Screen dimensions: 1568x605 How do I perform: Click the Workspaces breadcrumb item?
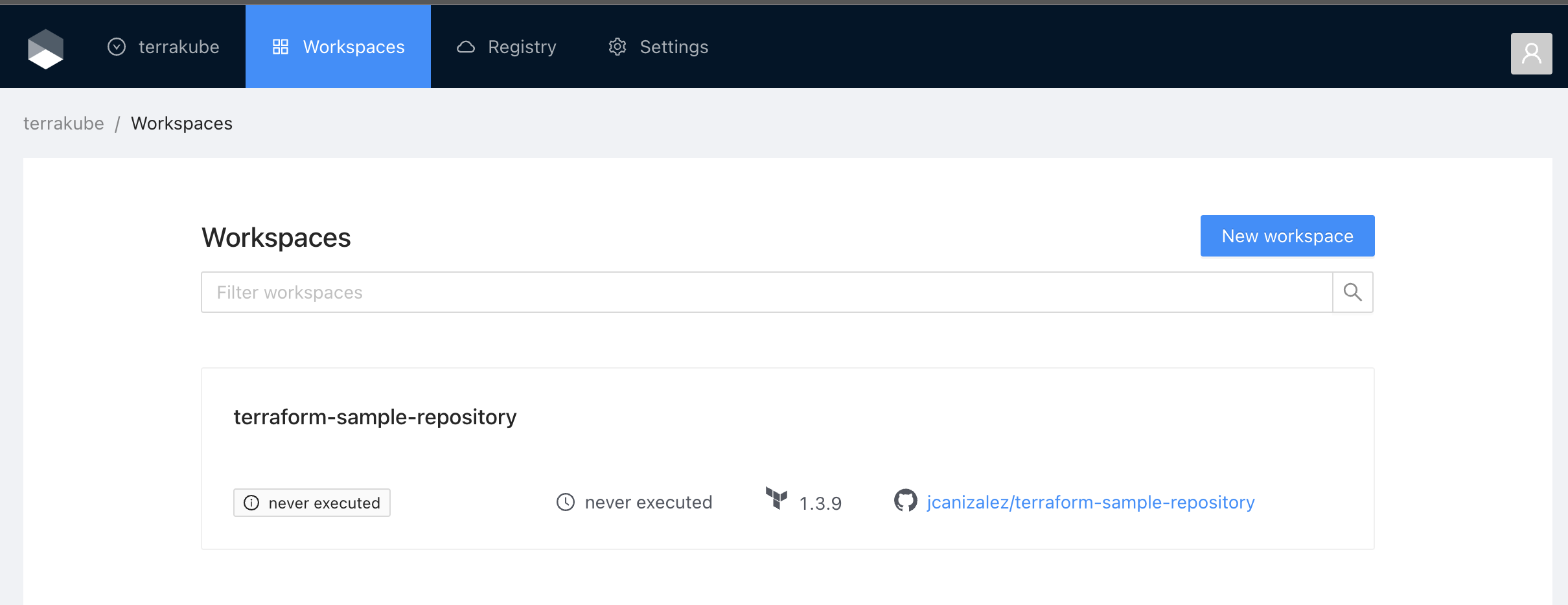coord(181,124)
